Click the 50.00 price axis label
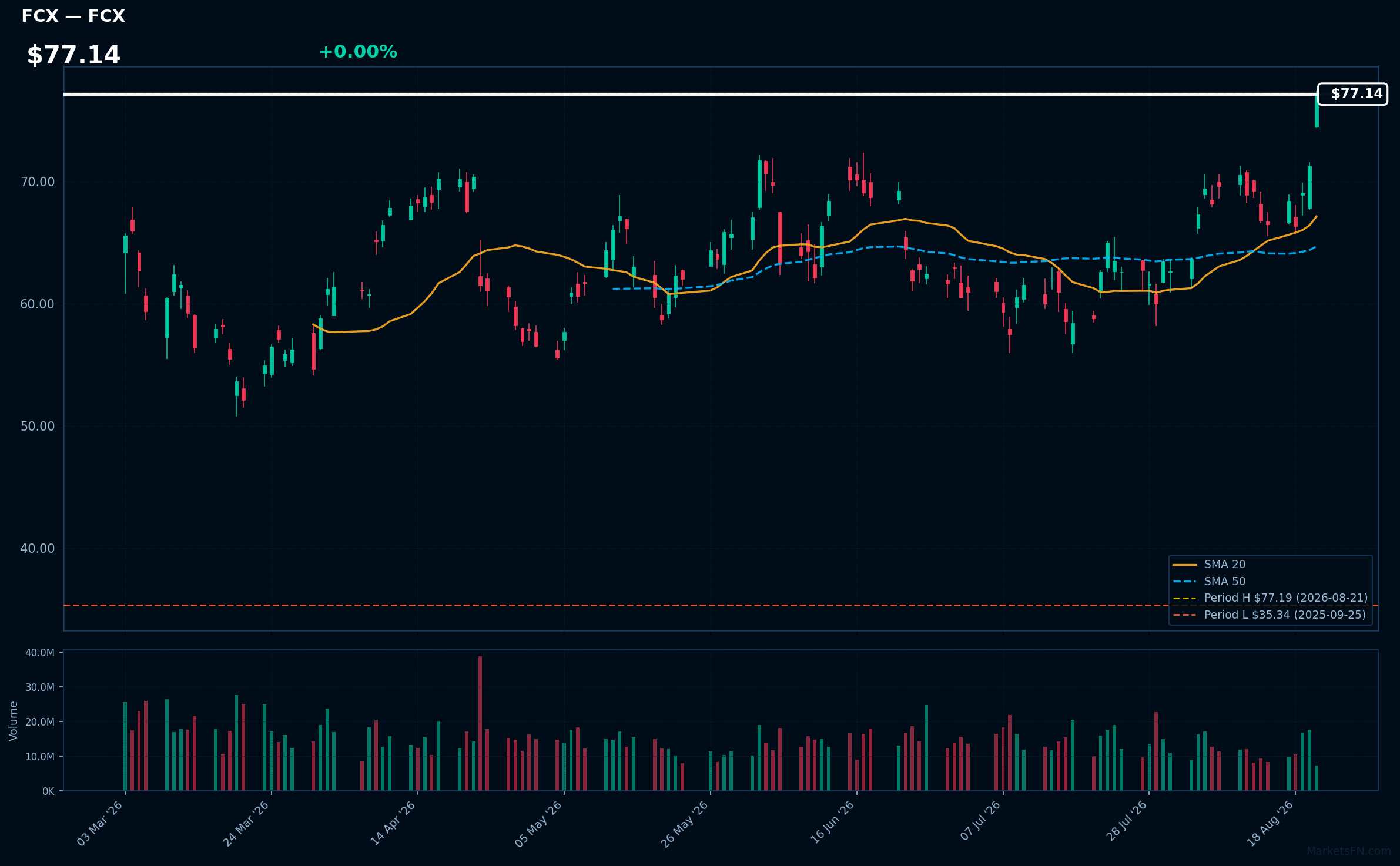1400x866 pixels. [38, 427]
